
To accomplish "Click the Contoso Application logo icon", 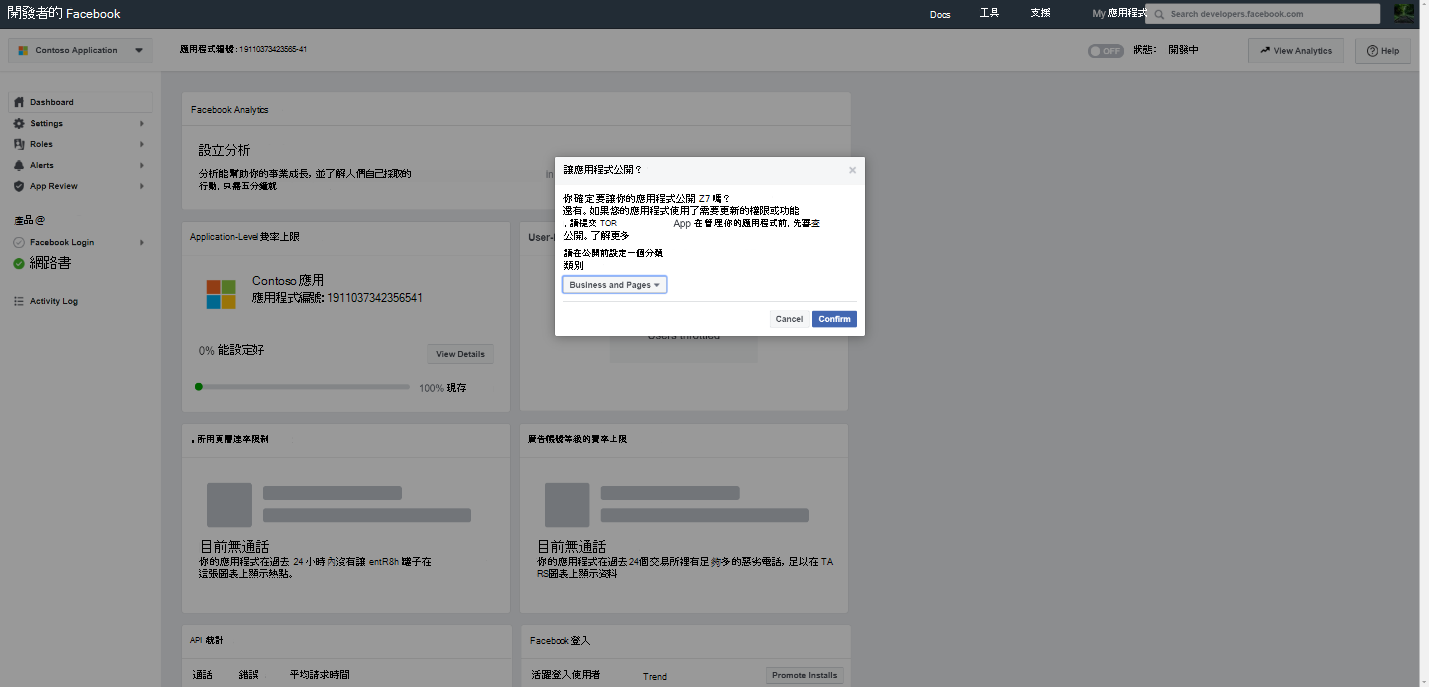I will 23,50.
